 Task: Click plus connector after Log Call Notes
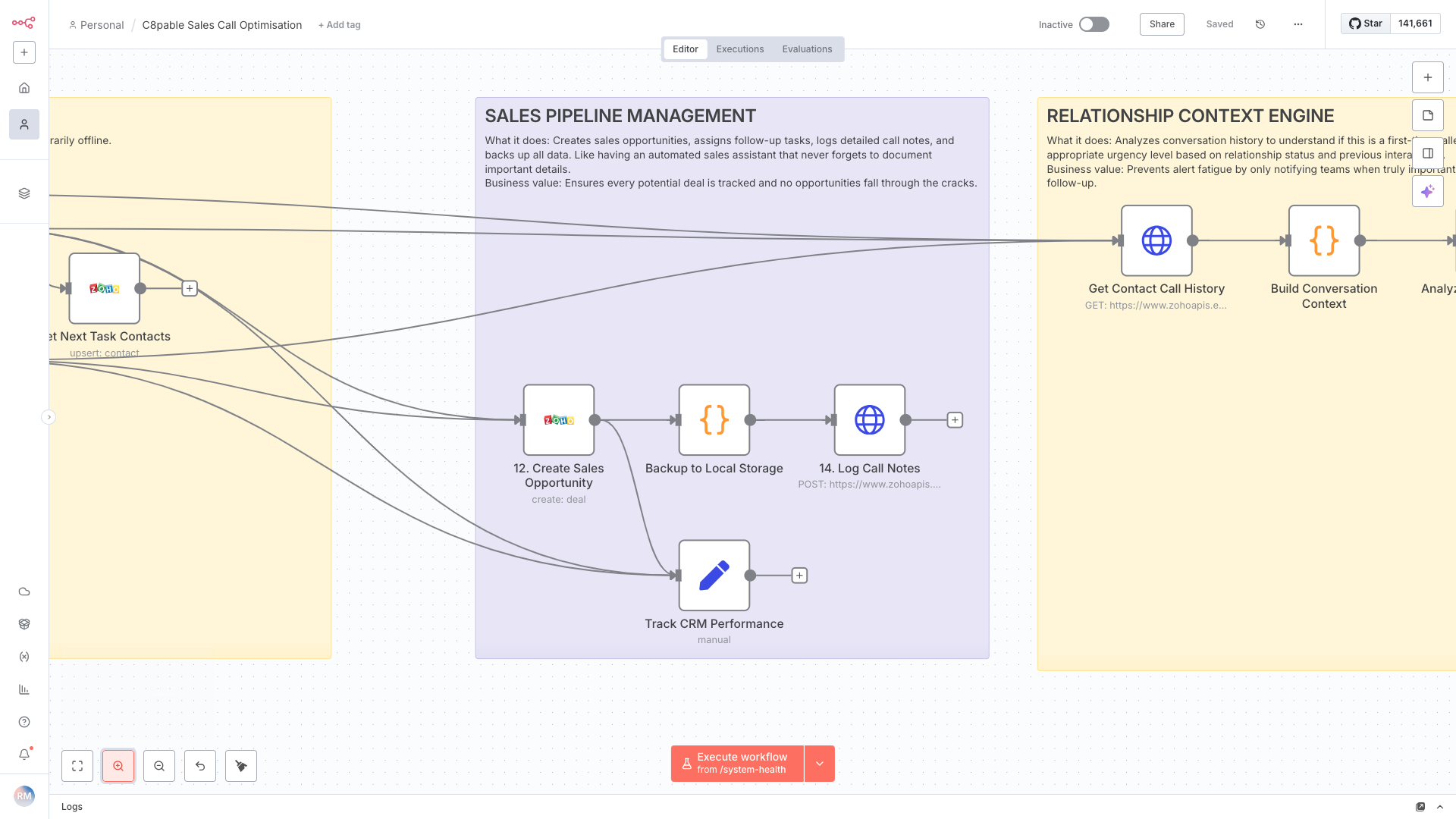pyautogui.click(x=955, y=420)
